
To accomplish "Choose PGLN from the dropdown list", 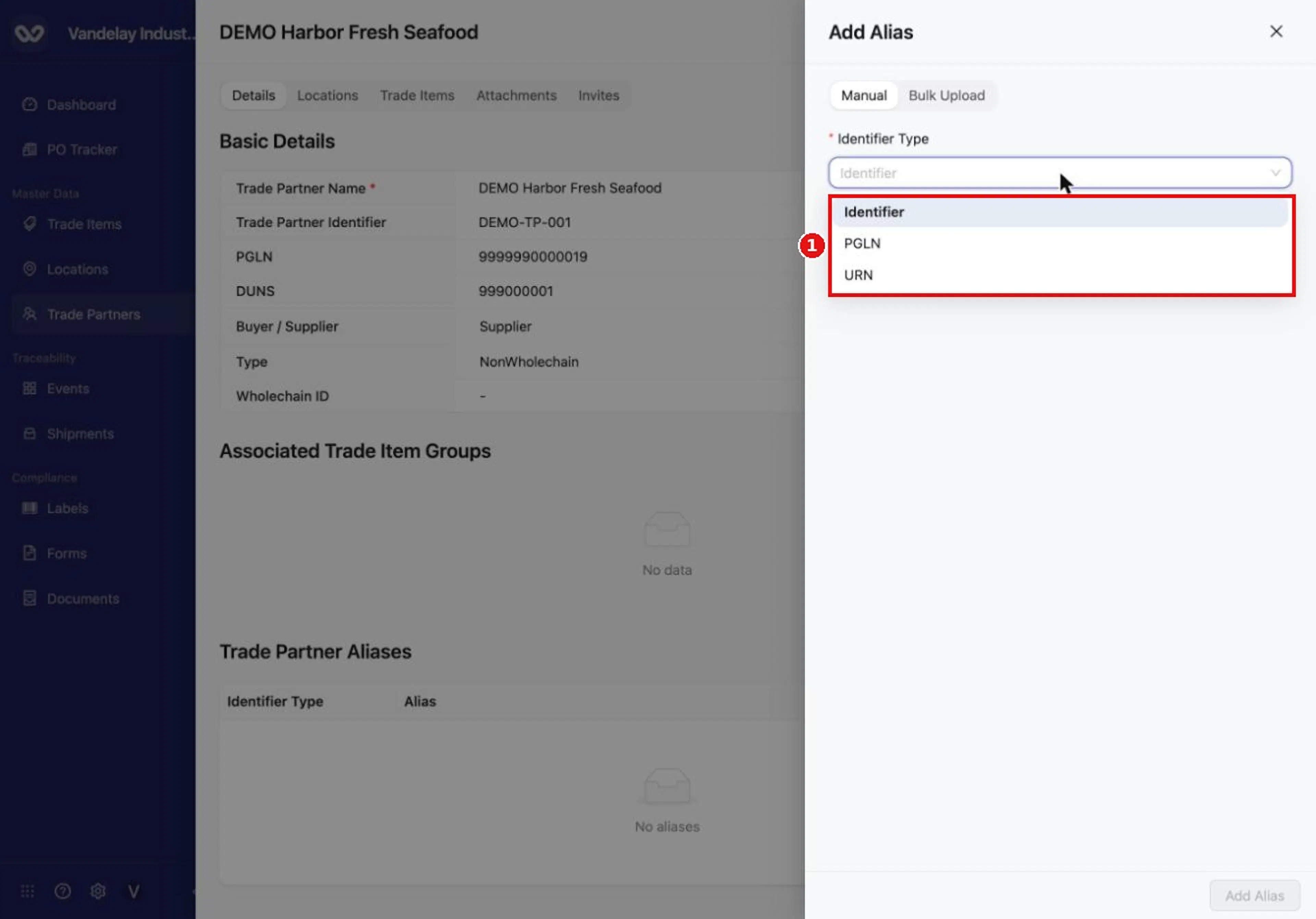I will tap(1060, 244).
